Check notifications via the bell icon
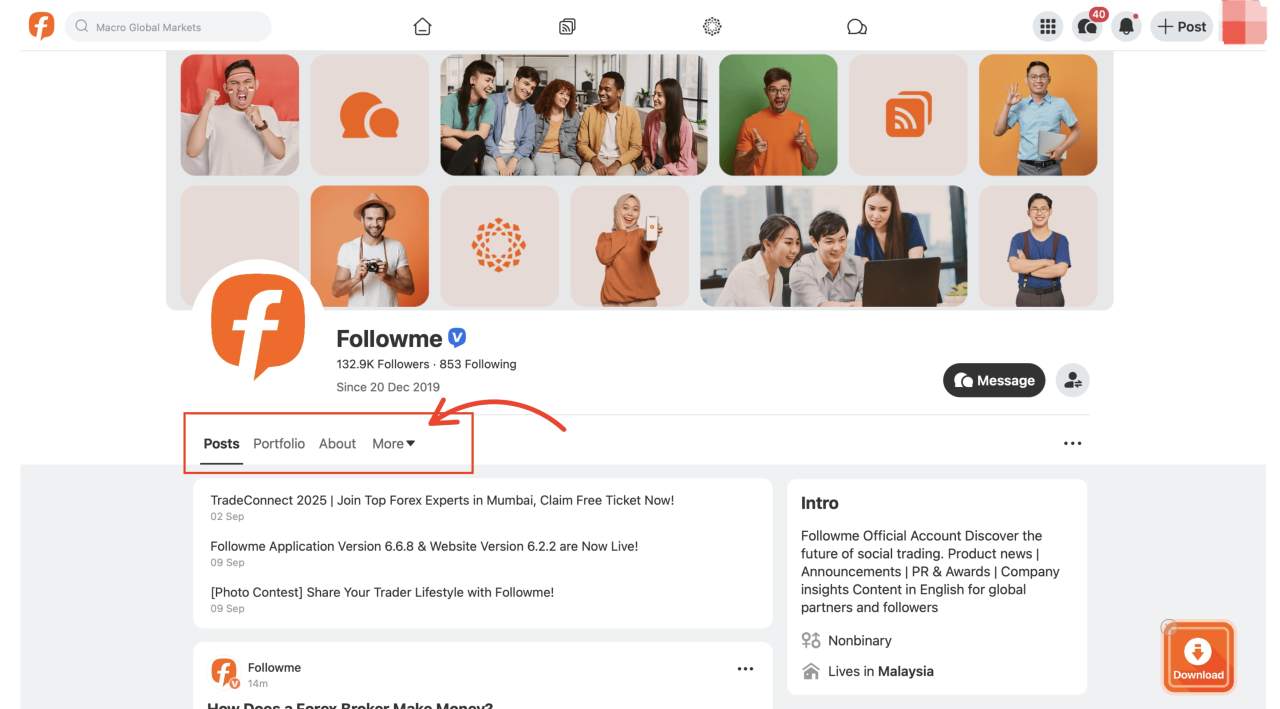This screenshot has width=1280, height=709. pyautogui.click(x=1125, y=27)
